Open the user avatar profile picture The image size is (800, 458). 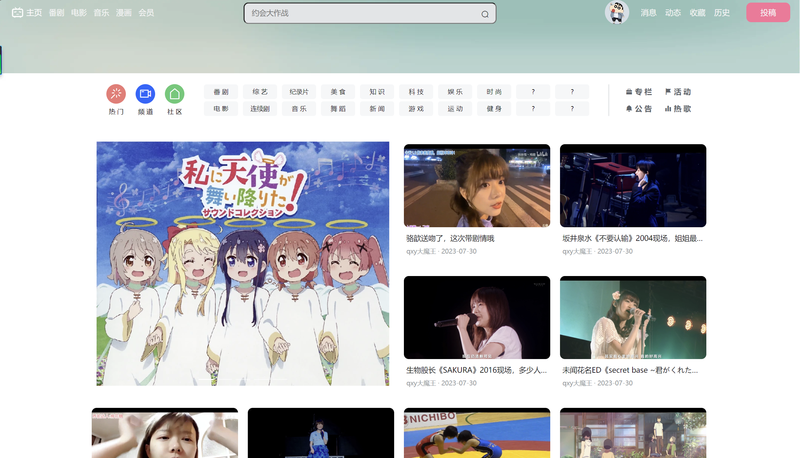tap(617, 12)
